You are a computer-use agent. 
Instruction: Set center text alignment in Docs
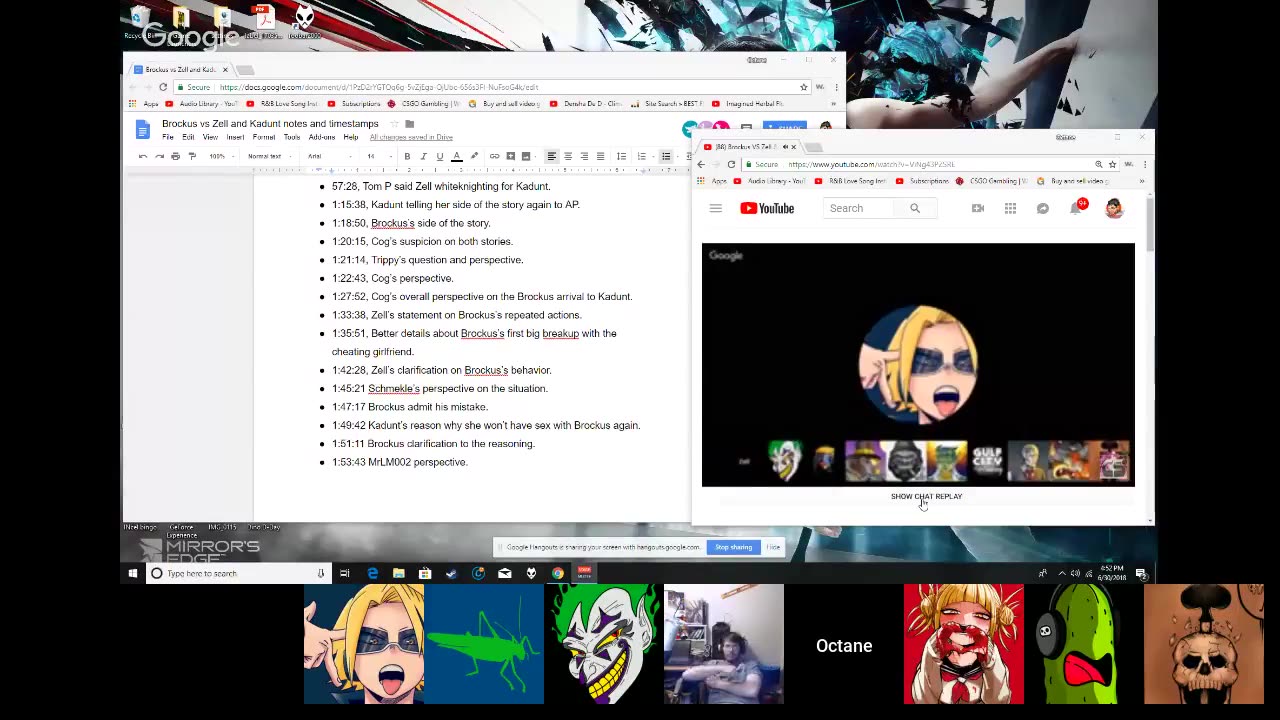click(x=568, y=156)
